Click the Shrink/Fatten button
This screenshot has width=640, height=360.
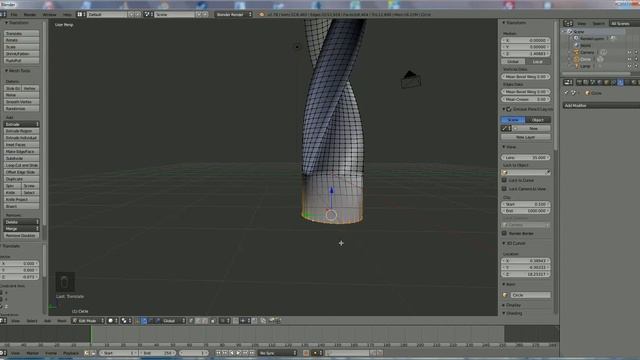tap(21, 54)
